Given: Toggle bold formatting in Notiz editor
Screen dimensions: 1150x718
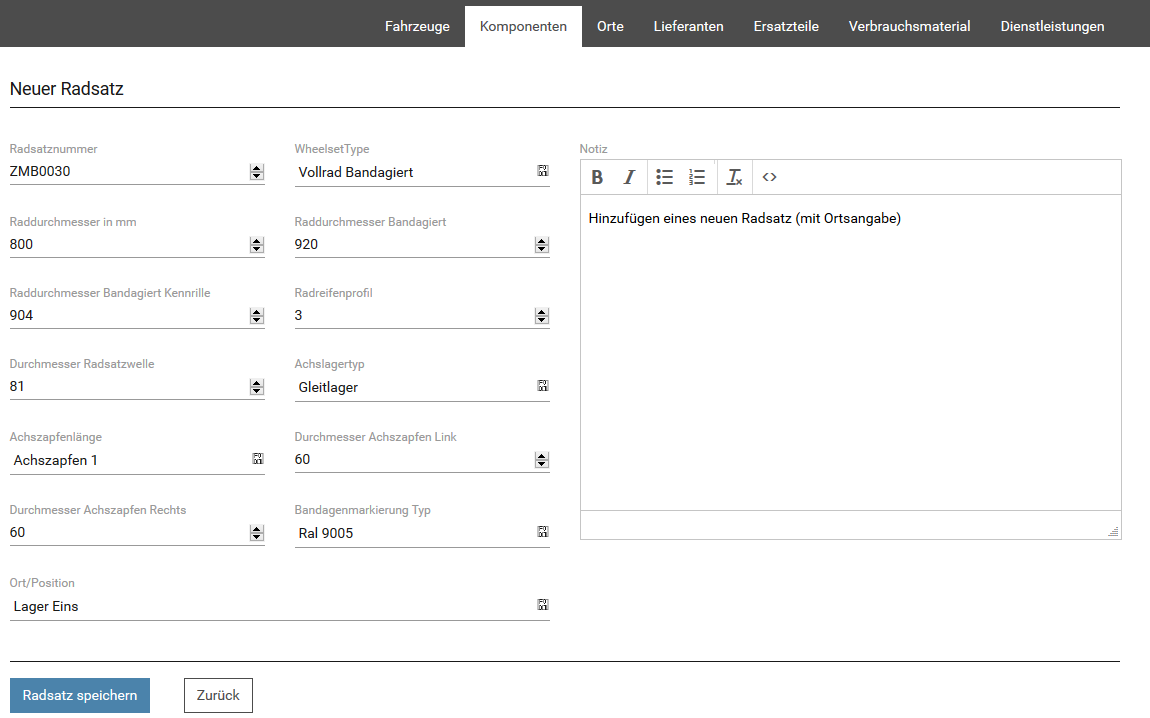Looking at the screenshot, I should click(597, 177).
